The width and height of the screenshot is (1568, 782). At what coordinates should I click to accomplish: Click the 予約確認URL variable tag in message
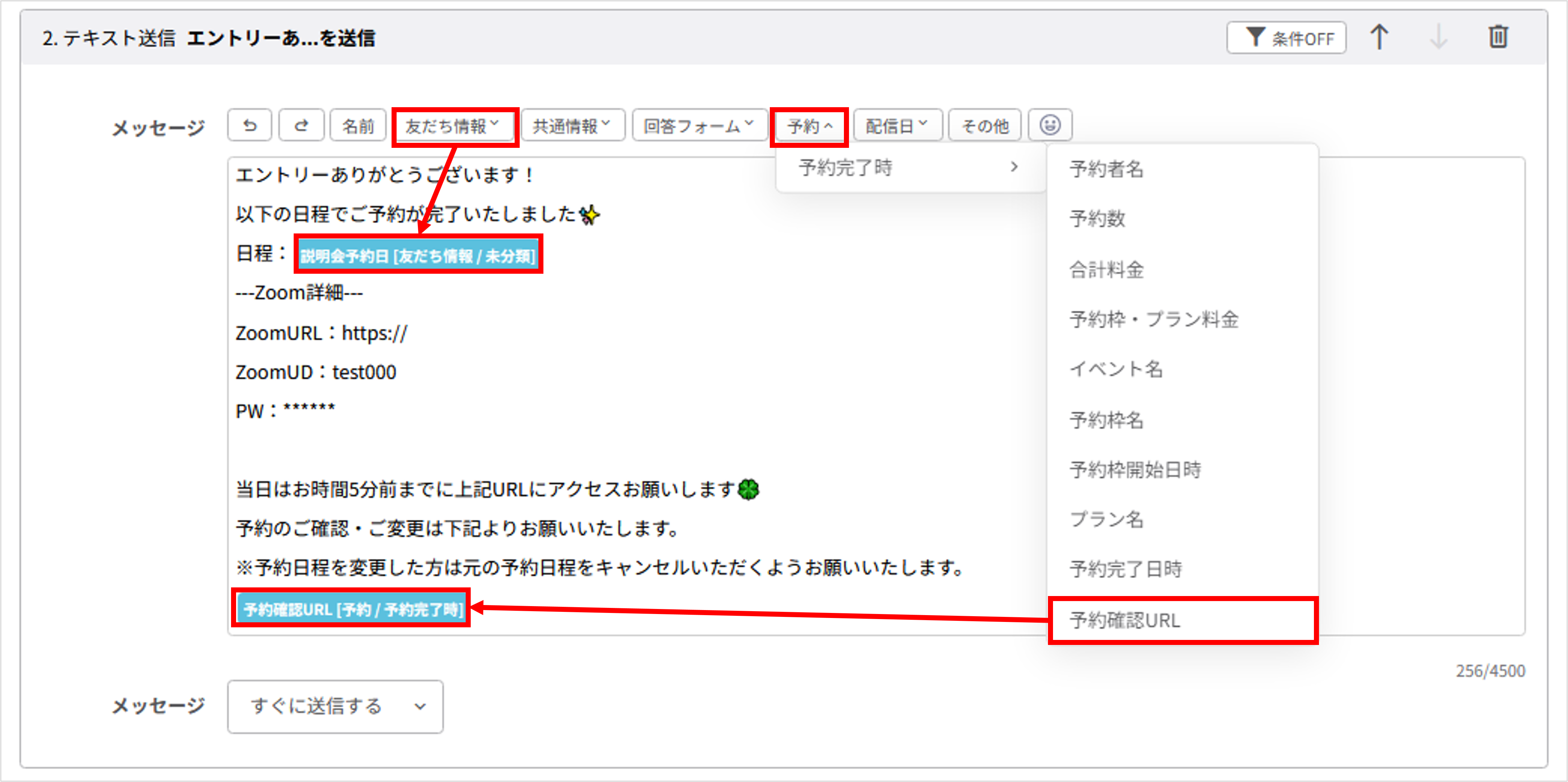pyautogui.click(x=352, y=609)
